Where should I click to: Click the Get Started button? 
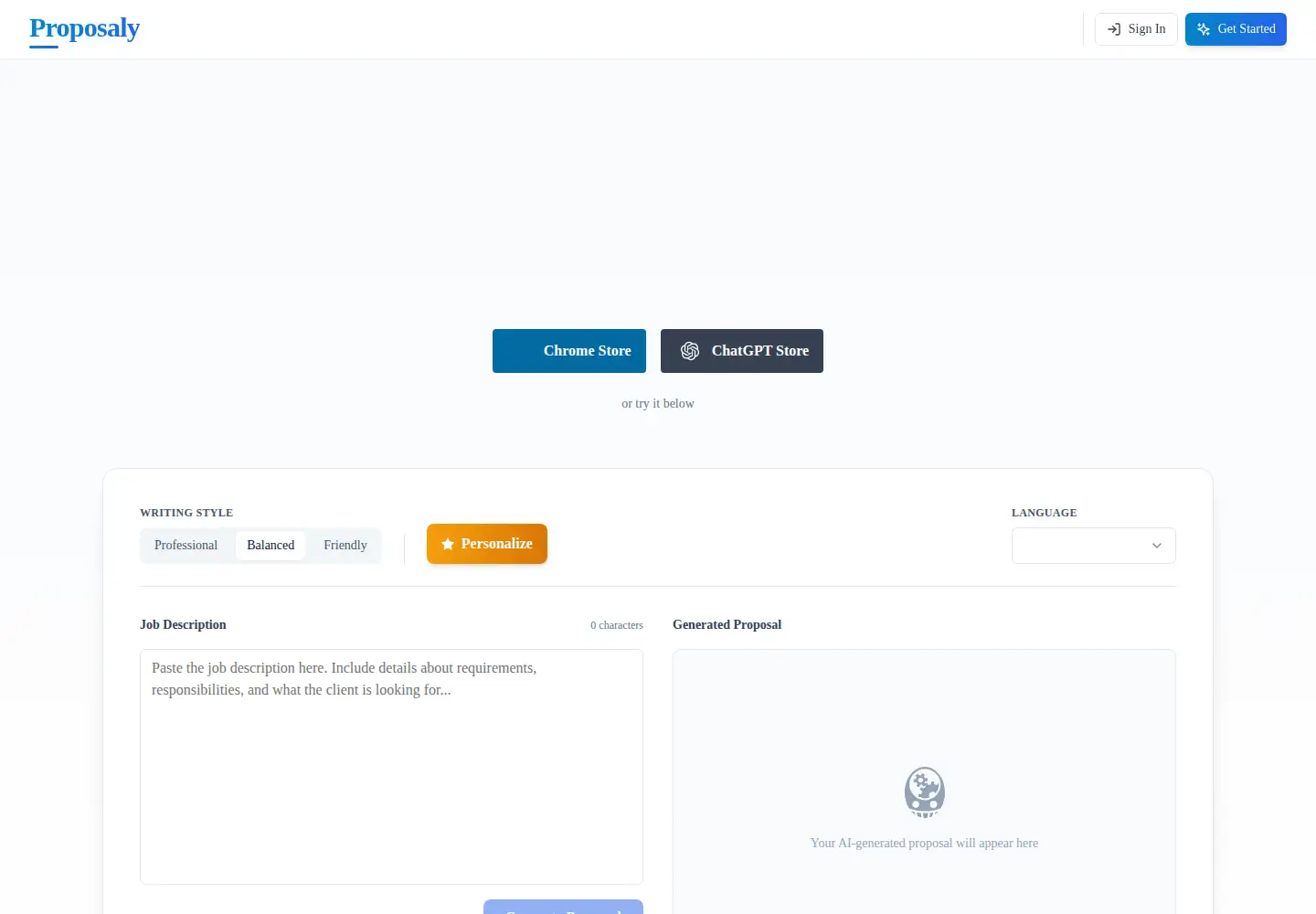[1236, 29]
